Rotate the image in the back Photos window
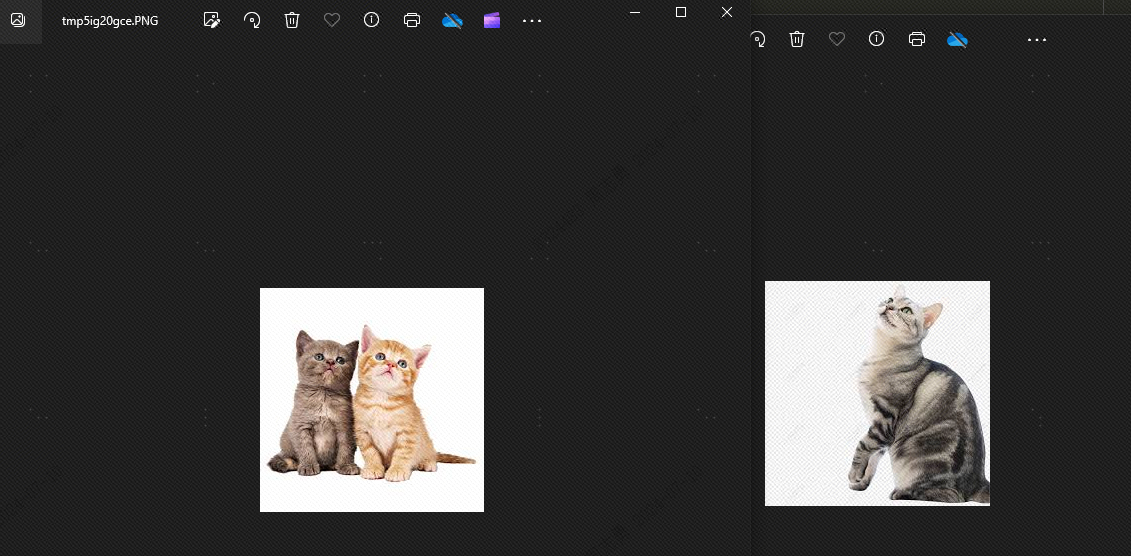This screenshot has width=1131, height=556. tap(757, 39)
